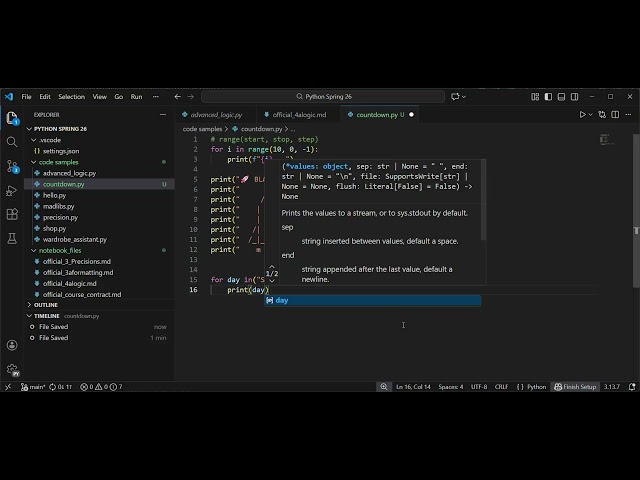Image resolution: width=640 pixels, height=480 pixels.
Task: Open the Extensions view icon
Action: tap(12, 214)
